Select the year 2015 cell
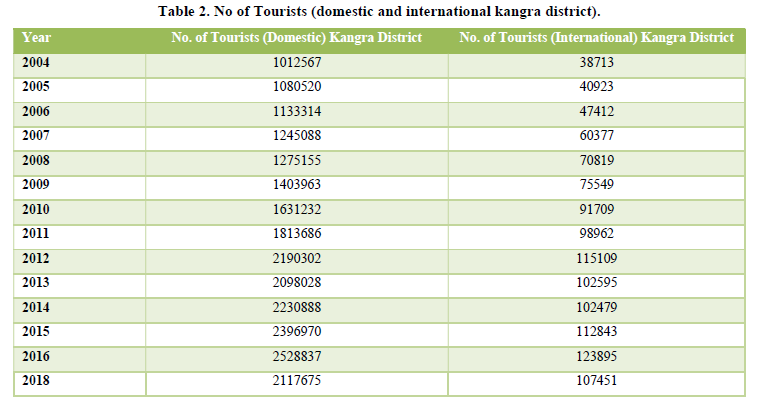 (37, 332)
